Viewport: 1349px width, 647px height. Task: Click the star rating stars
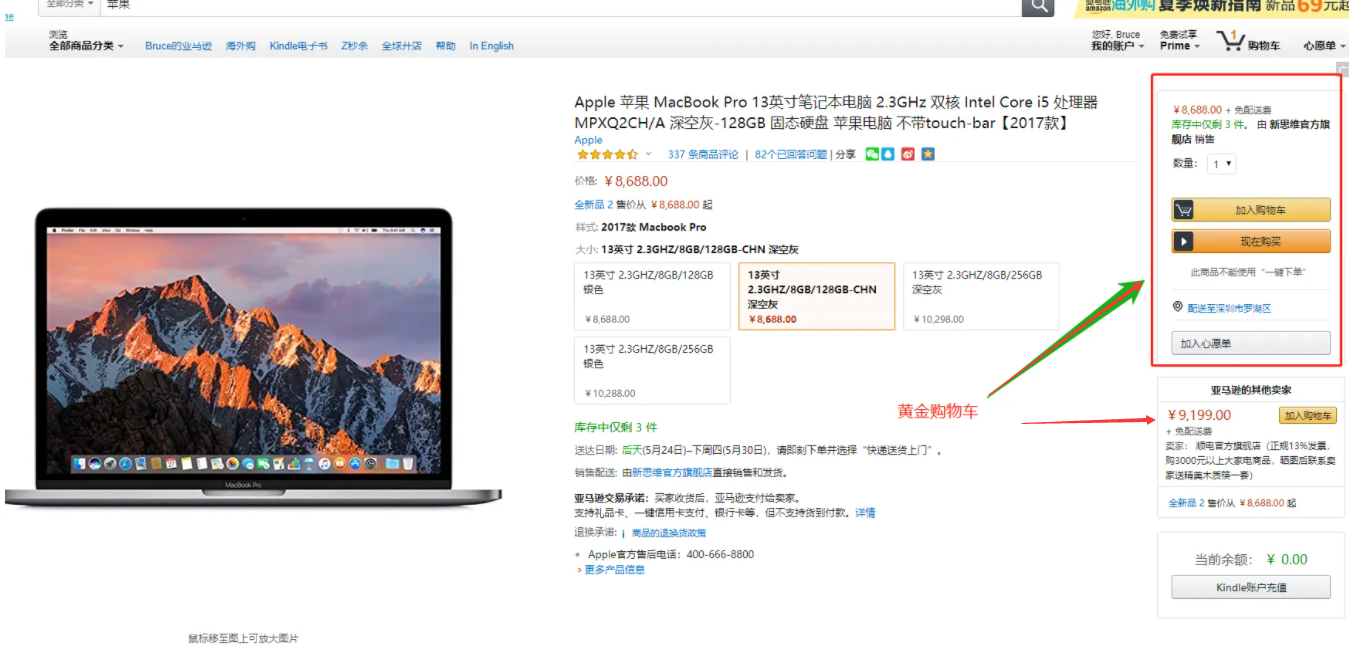[x=607, y=154]
